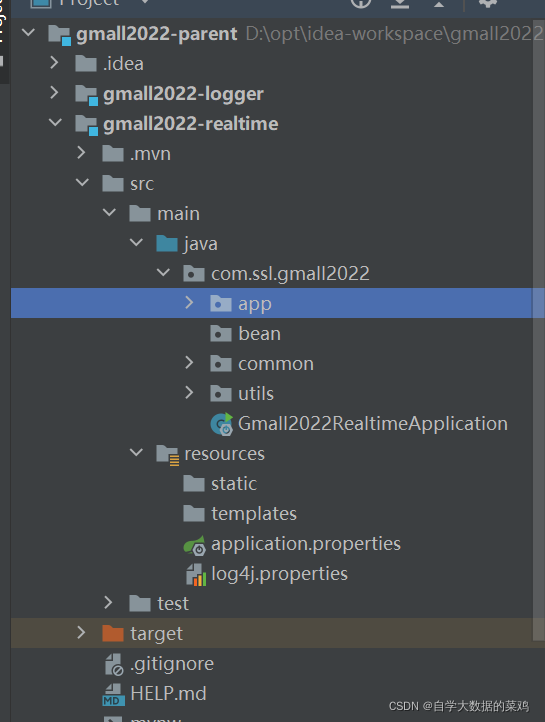The width and height of the screenshot is (545, 722).
Task: Open log4j.properties file
Action: 279,574
